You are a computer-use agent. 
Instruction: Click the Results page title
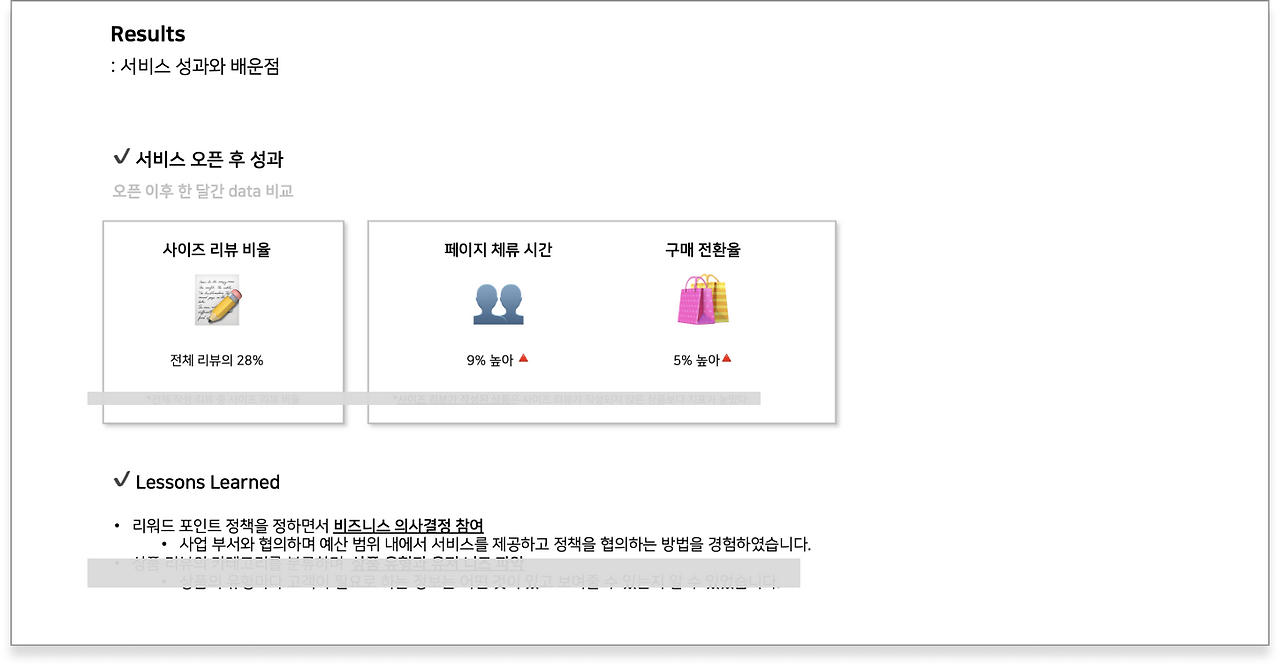148,33
